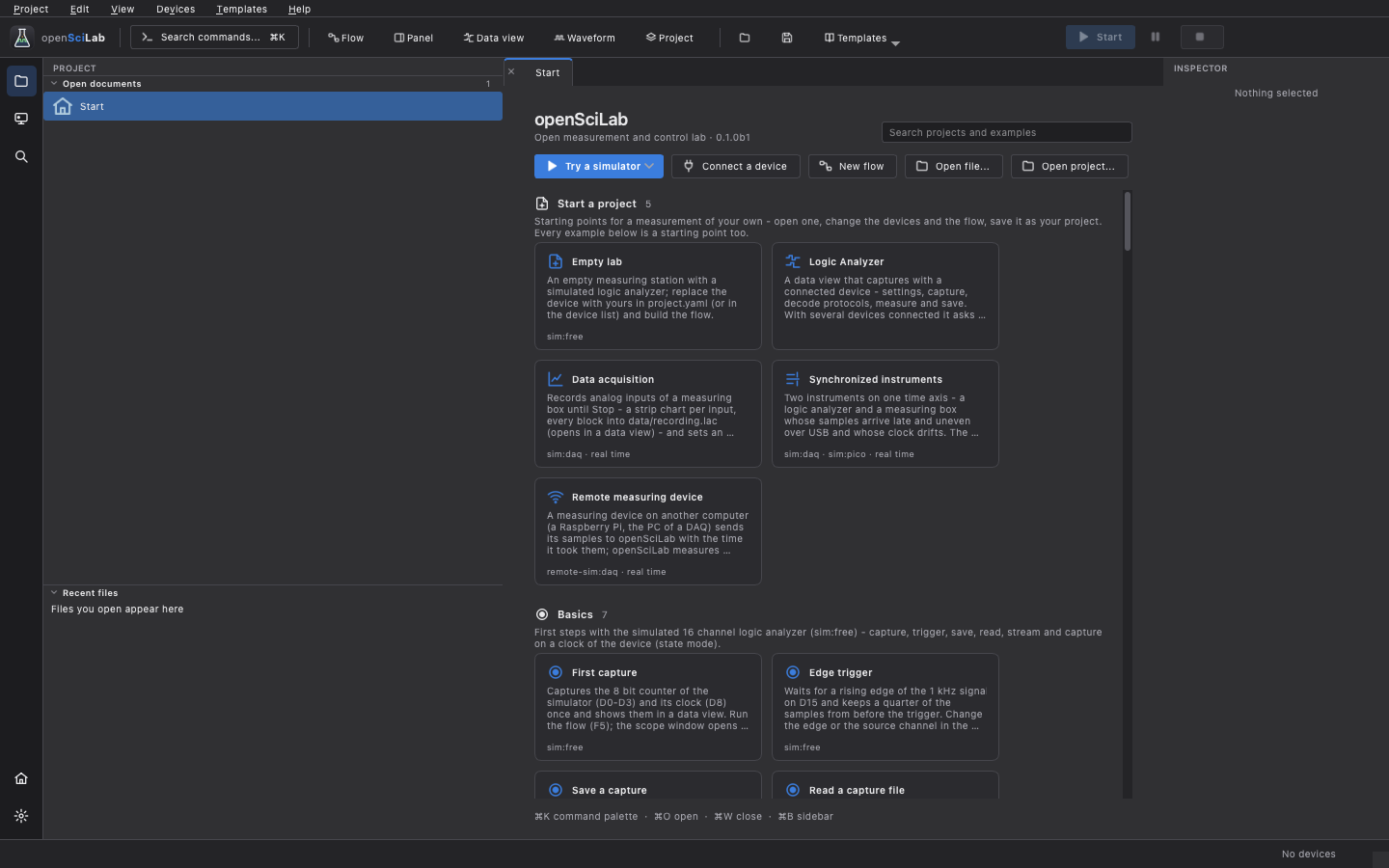Open Data view from the toolbar

[x=494, y=38]
